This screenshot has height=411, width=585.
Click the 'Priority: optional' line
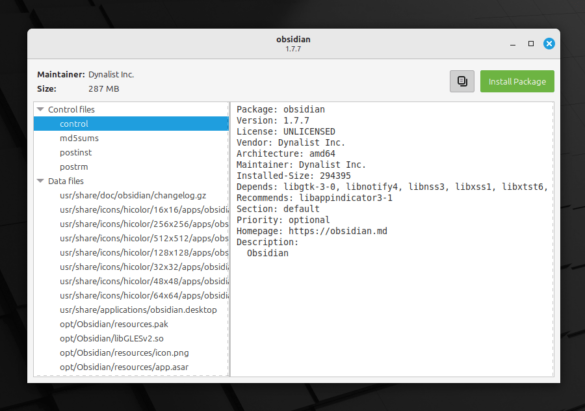pos(283,220)
